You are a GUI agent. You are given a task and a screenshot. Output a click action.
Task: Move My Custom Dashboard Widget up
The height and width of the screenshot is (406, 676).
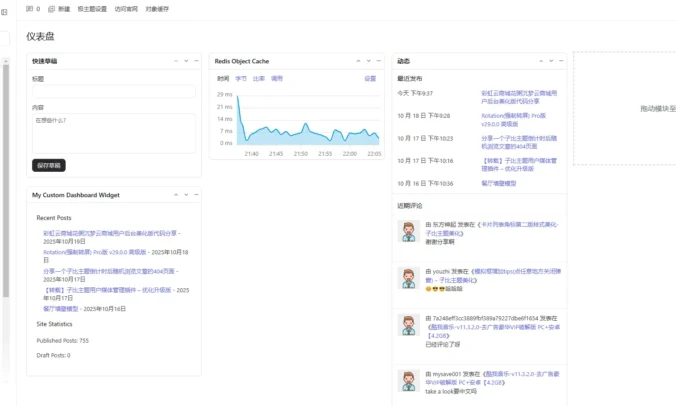176,195
